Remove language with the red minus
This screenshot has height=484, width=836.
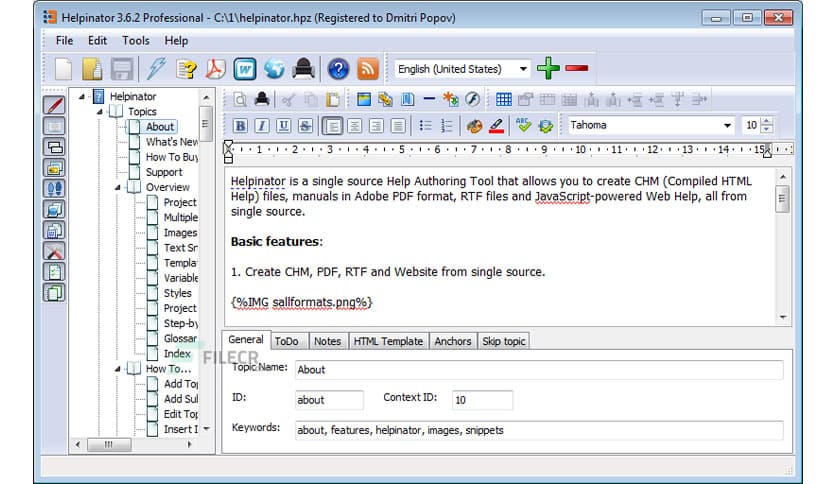[577, 68]
